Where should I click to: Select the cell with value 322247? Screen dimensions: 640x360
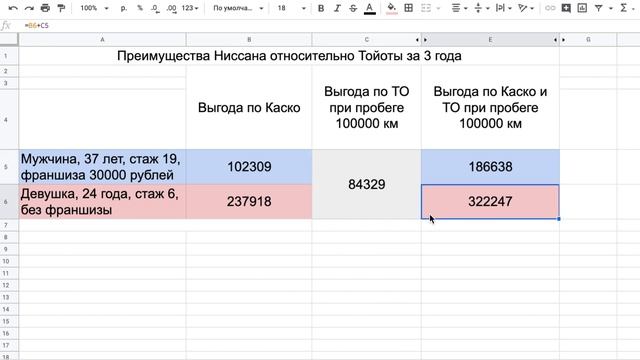(490, 202)
